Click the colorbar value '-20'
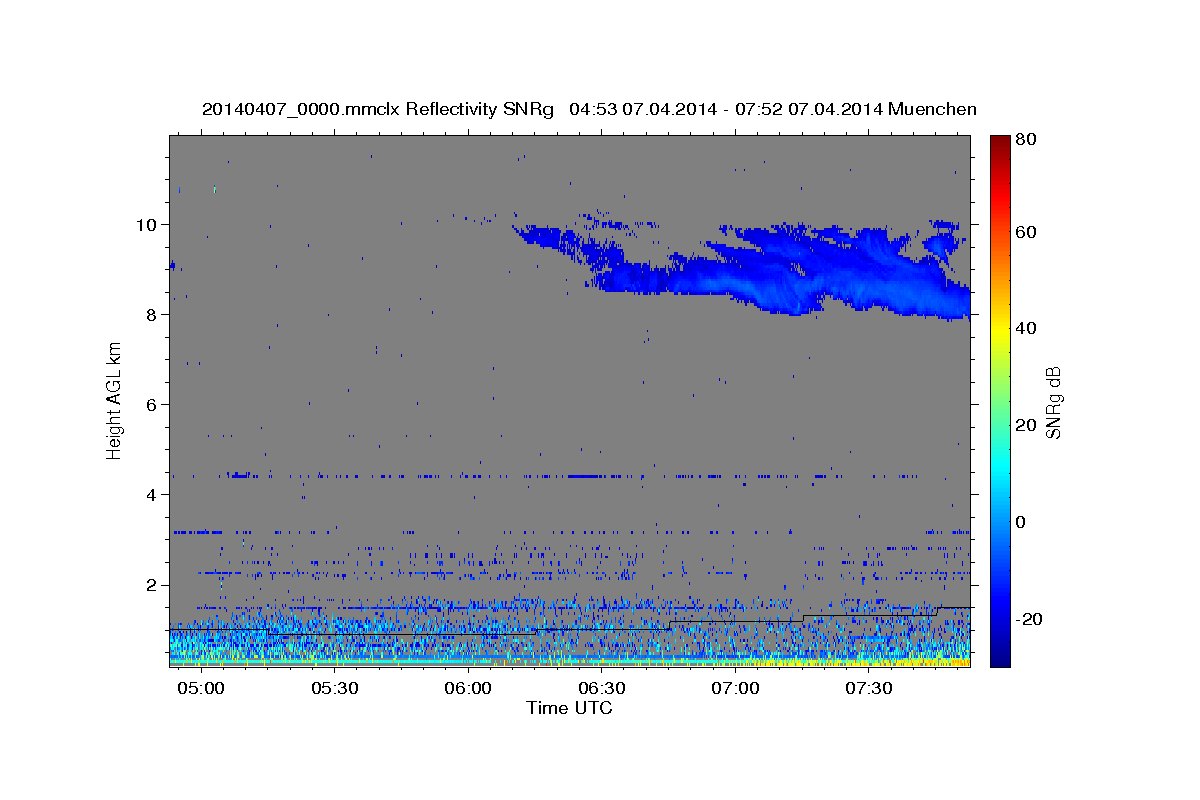The height and width of the screenshot is (800, 1200). [1028, 619]
